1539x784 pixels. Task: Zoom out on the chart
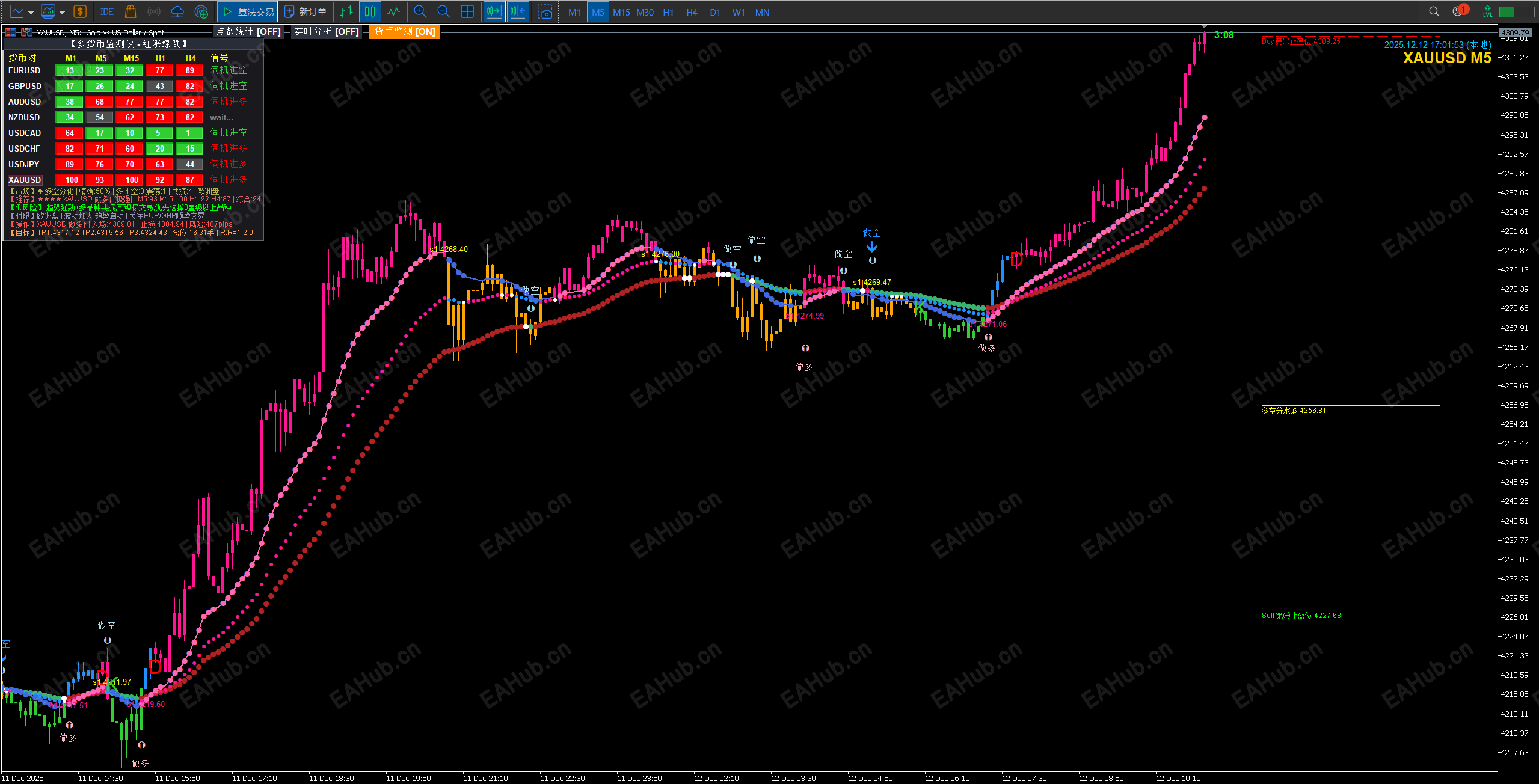tap(444, 12)
